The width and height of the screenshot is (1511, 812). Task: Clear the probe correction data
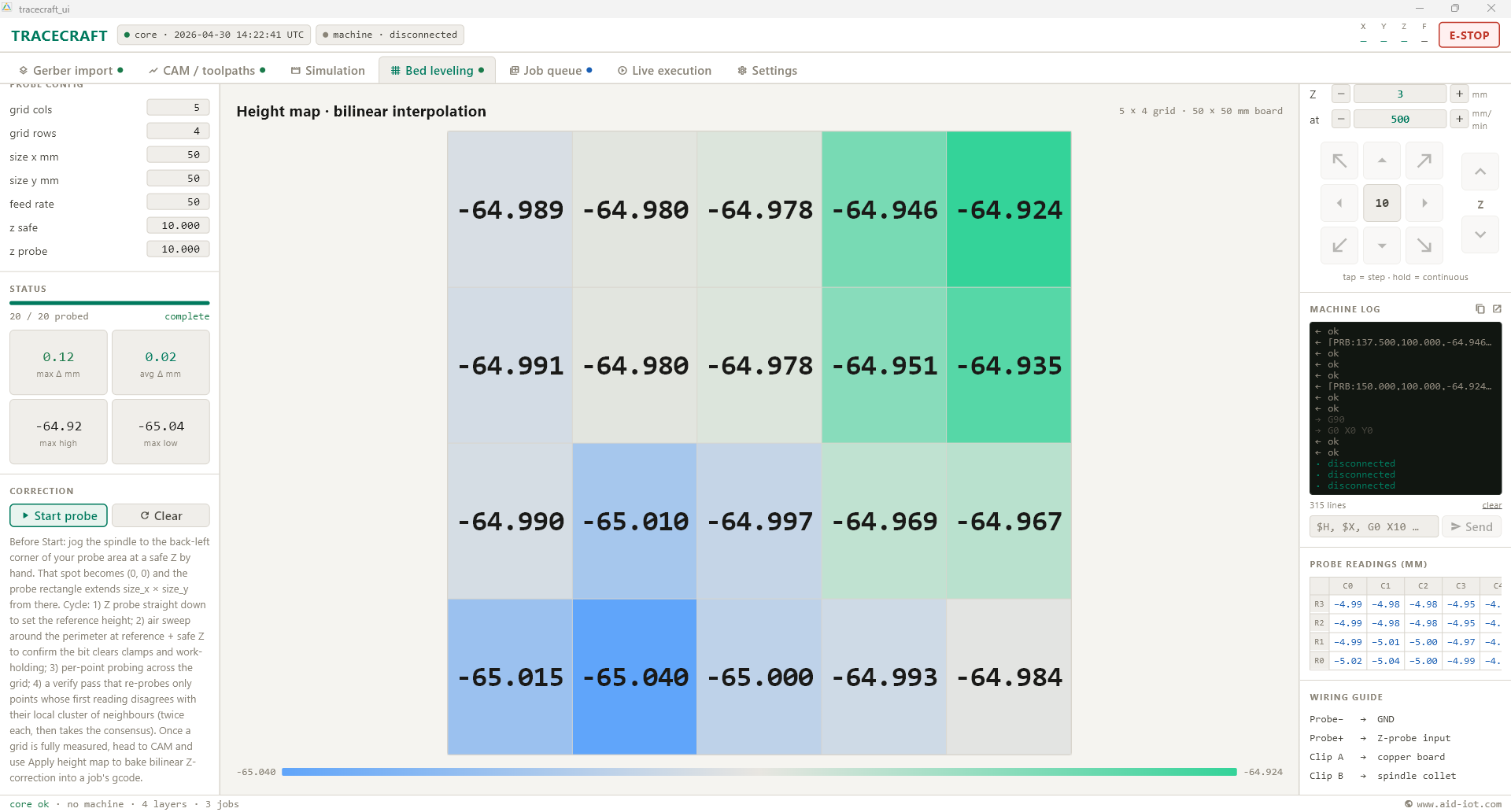pyautogui.click(x=161, y=516)
